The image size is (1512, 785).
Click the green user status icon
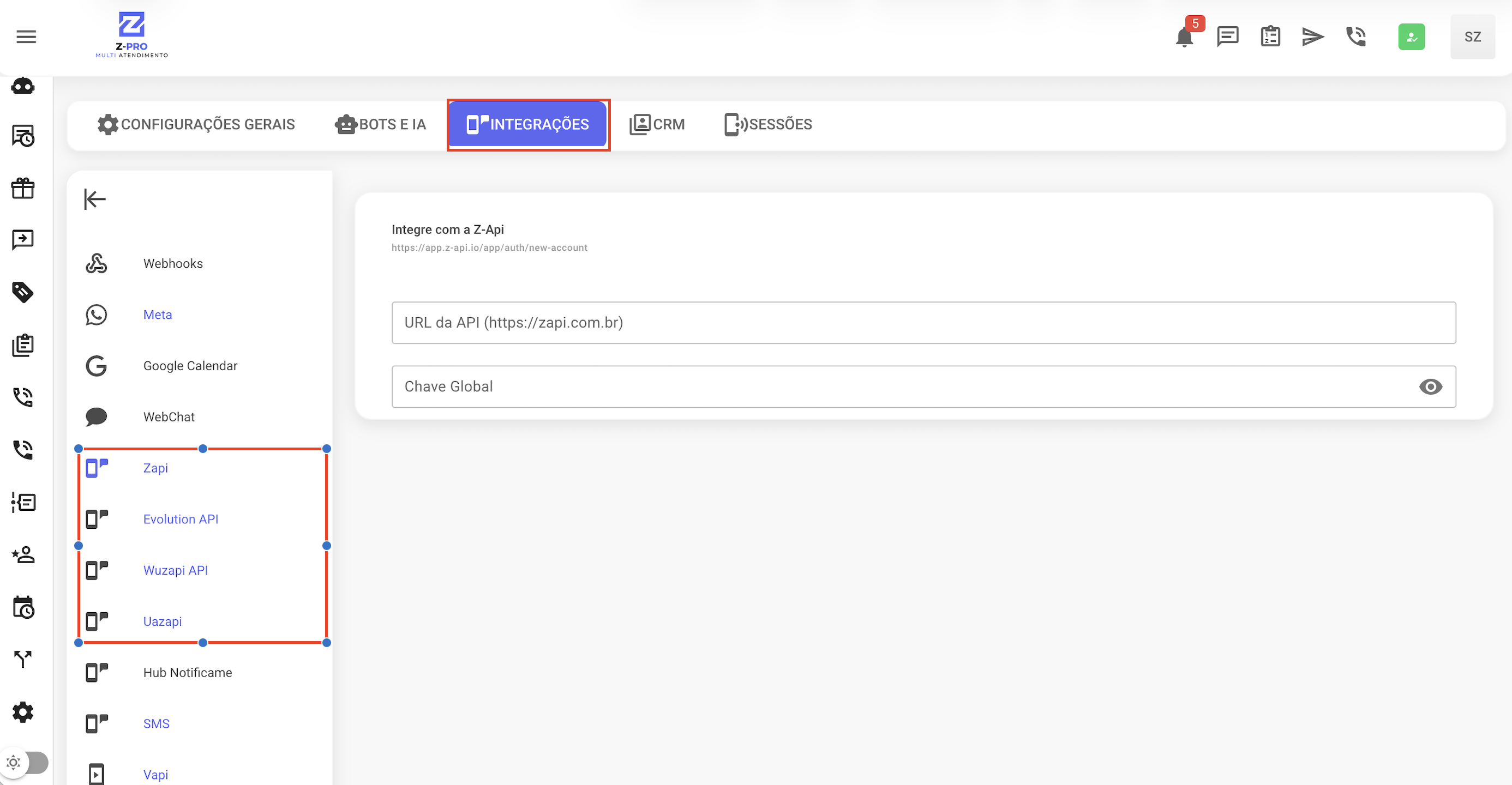click(1411, 37)
